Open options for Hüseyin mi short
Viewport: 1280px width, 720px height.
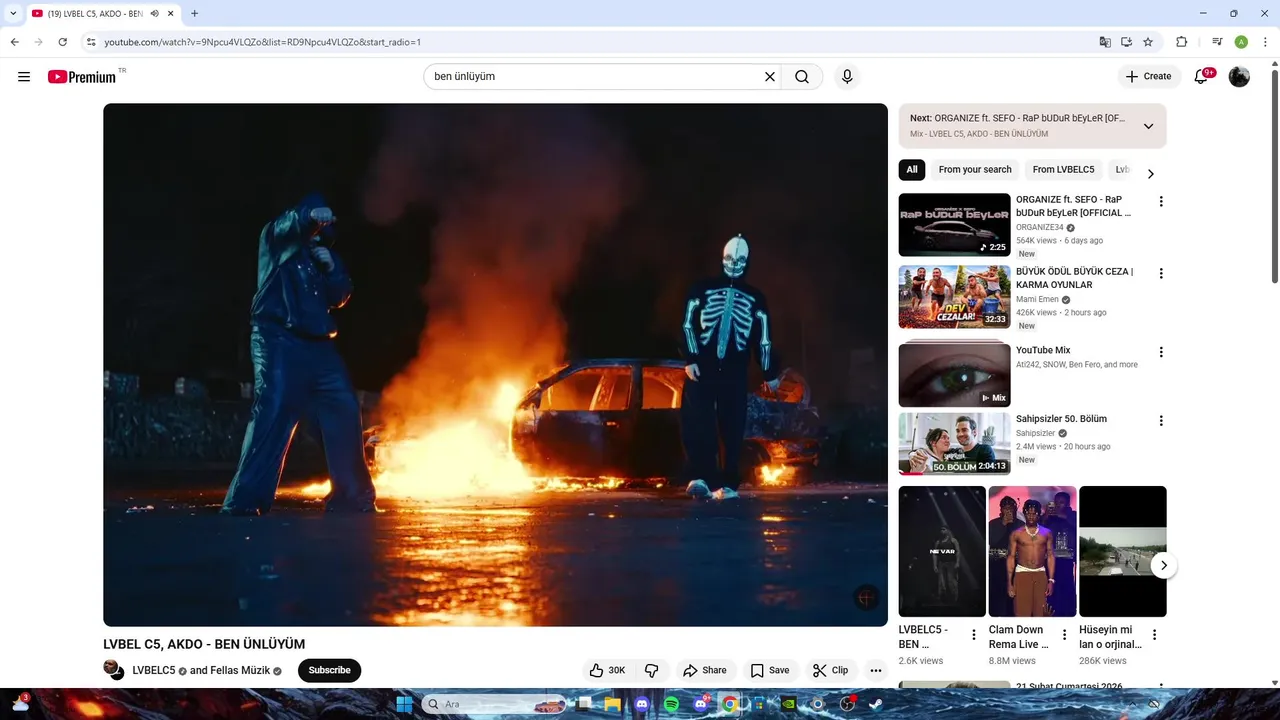pos(1155,635)
